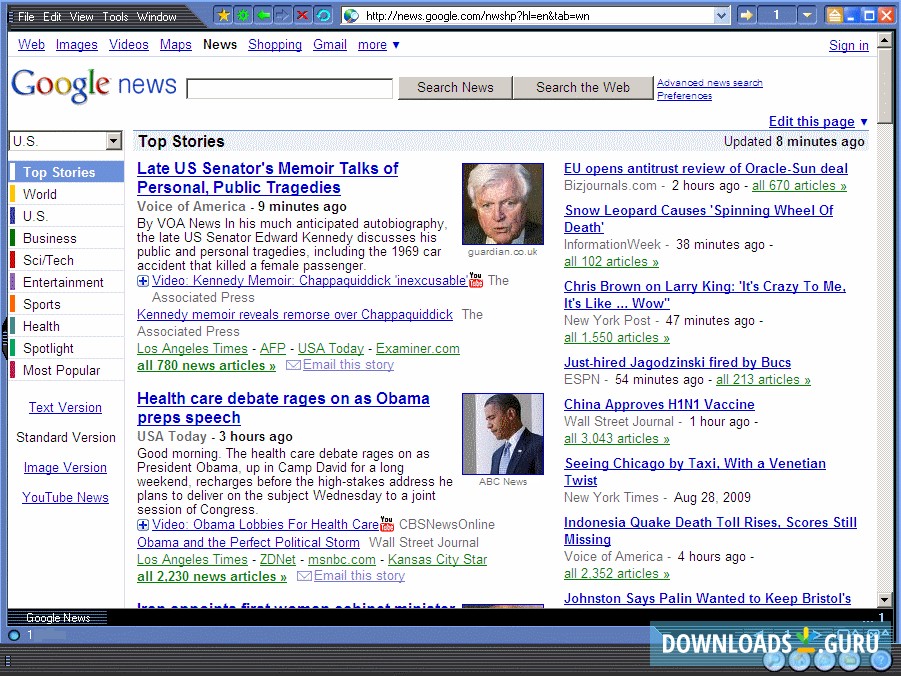Viewport: 901px width, 676px height.
Task: Stop loading with the red X icon
Action: tap(303, 16)
